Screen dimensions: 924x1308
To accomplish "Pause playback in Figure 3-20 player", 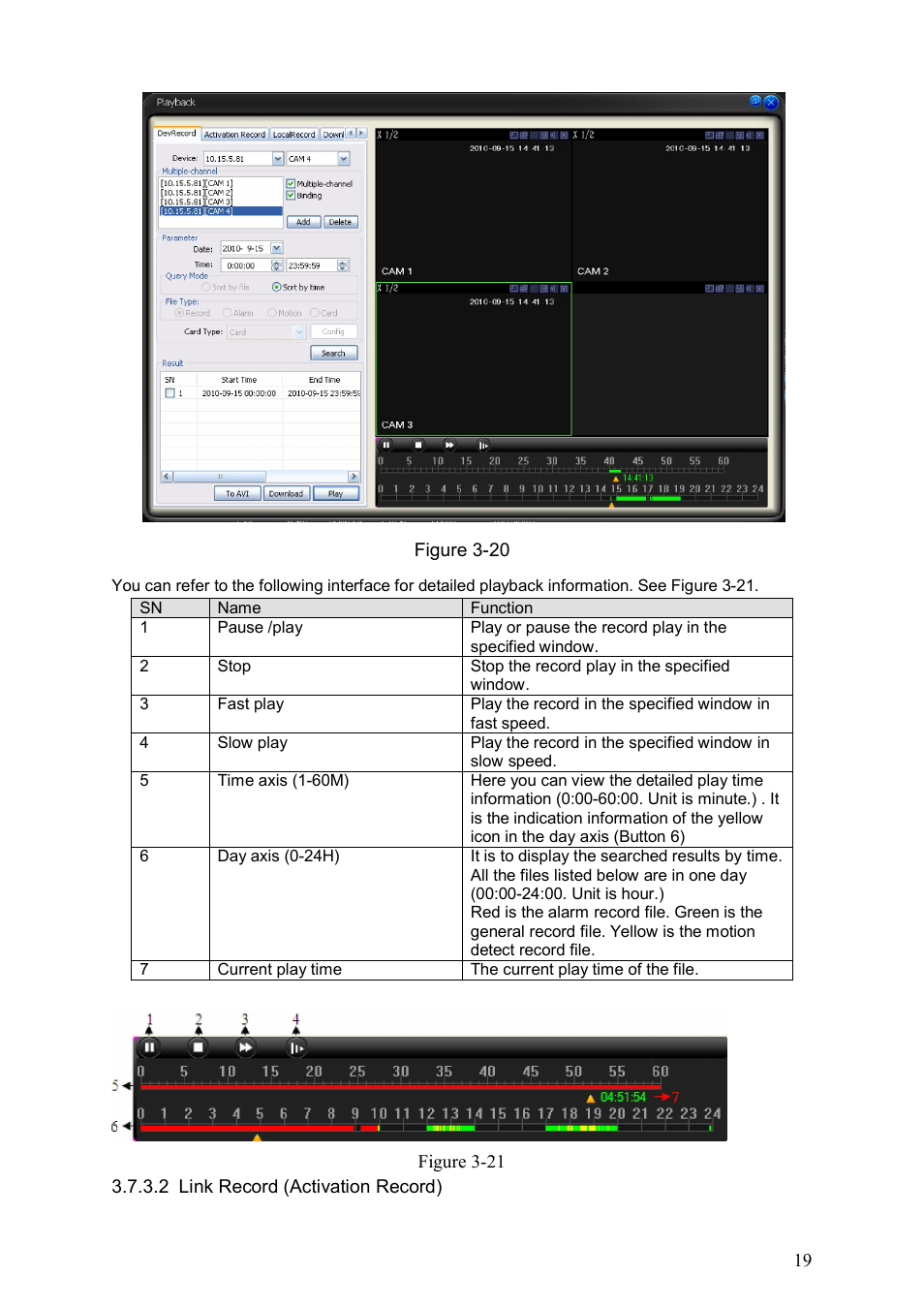I will click(x=386, y=445).
